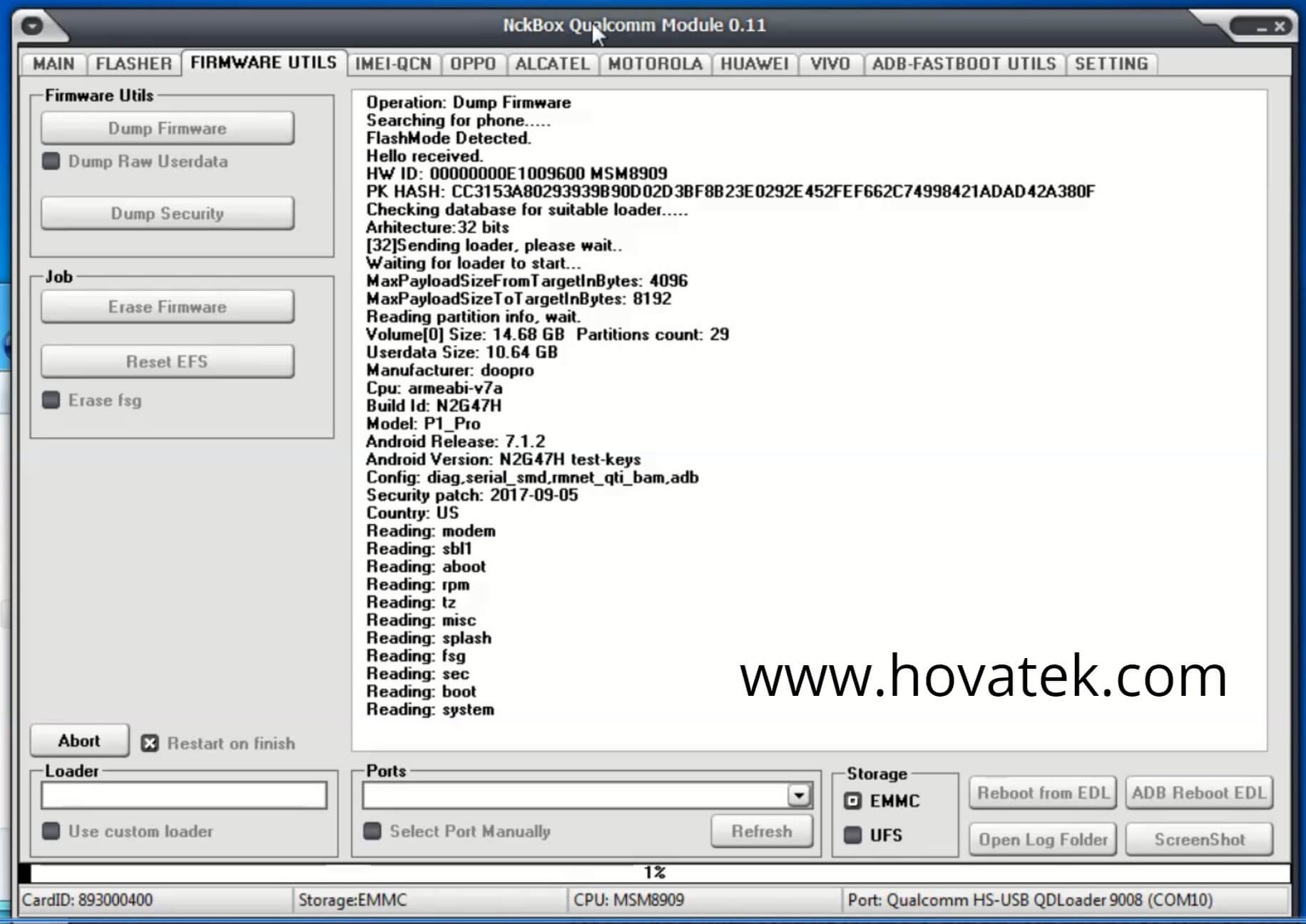Select UFS storage option
The image size is (1306, 924).
pos(853,835)
